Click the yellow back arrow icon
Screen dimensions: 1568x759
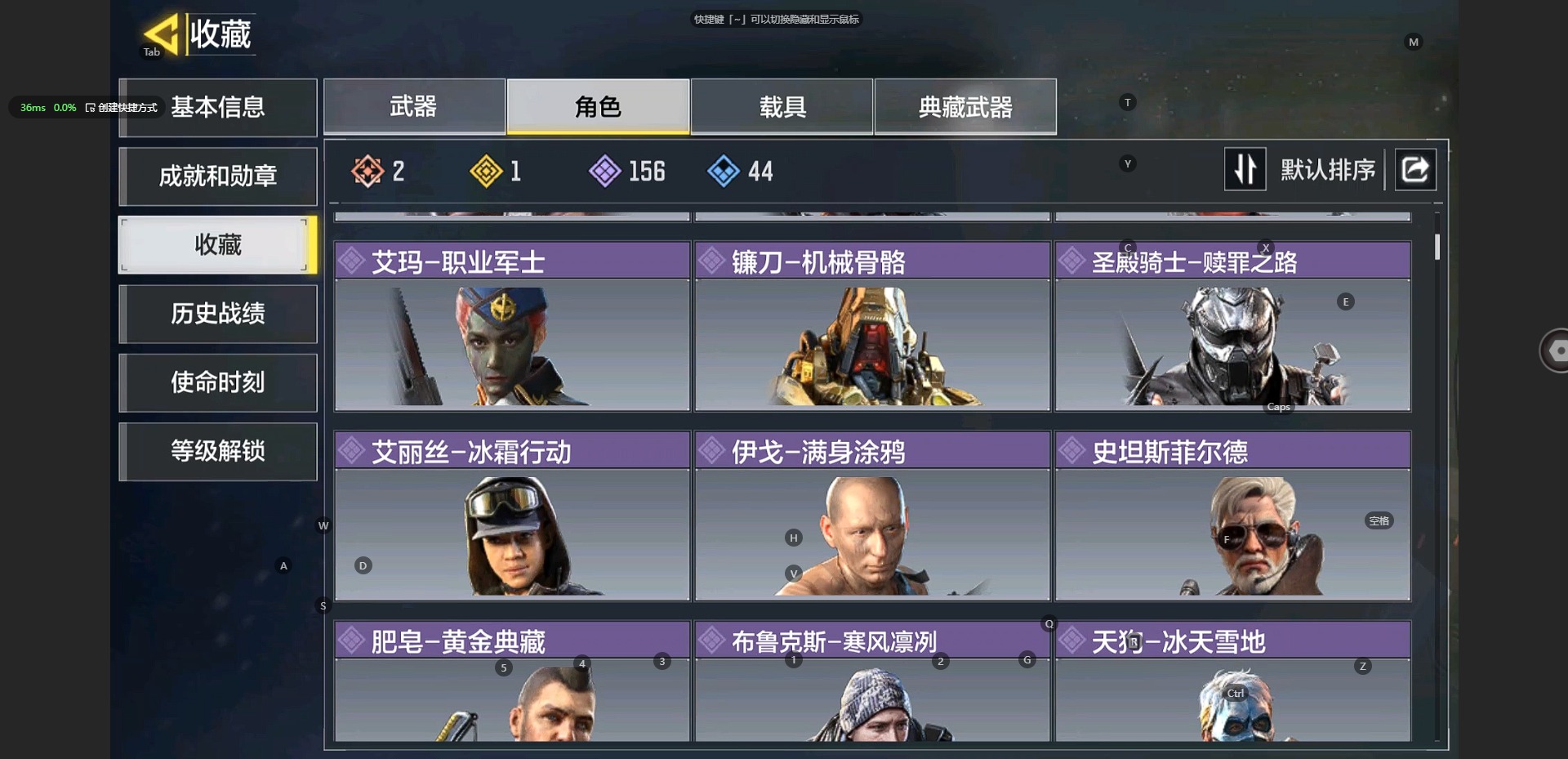coord(162,34)
